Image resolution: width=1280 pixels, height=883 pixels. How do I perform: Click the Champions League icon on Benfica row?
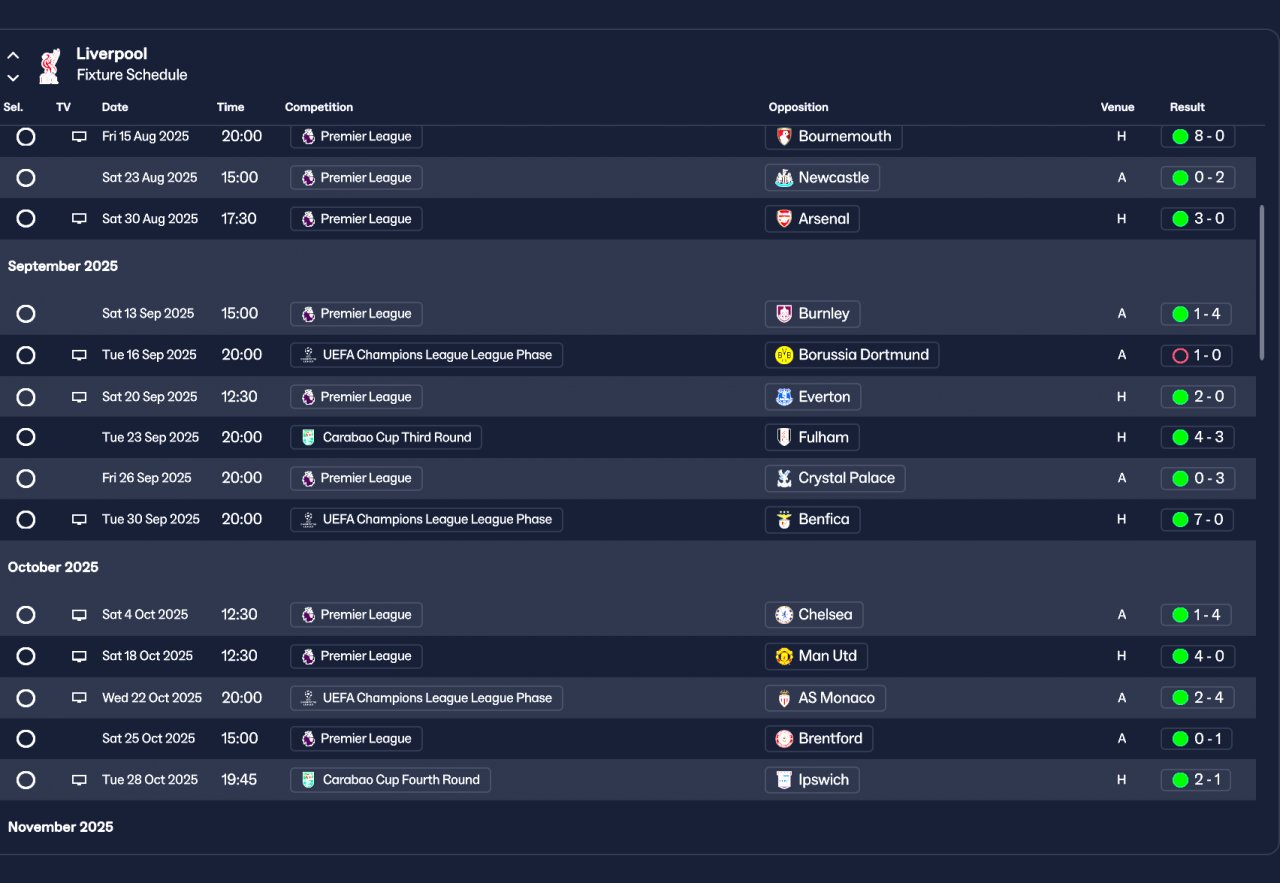pyautogui.click(x=308, y=520)
